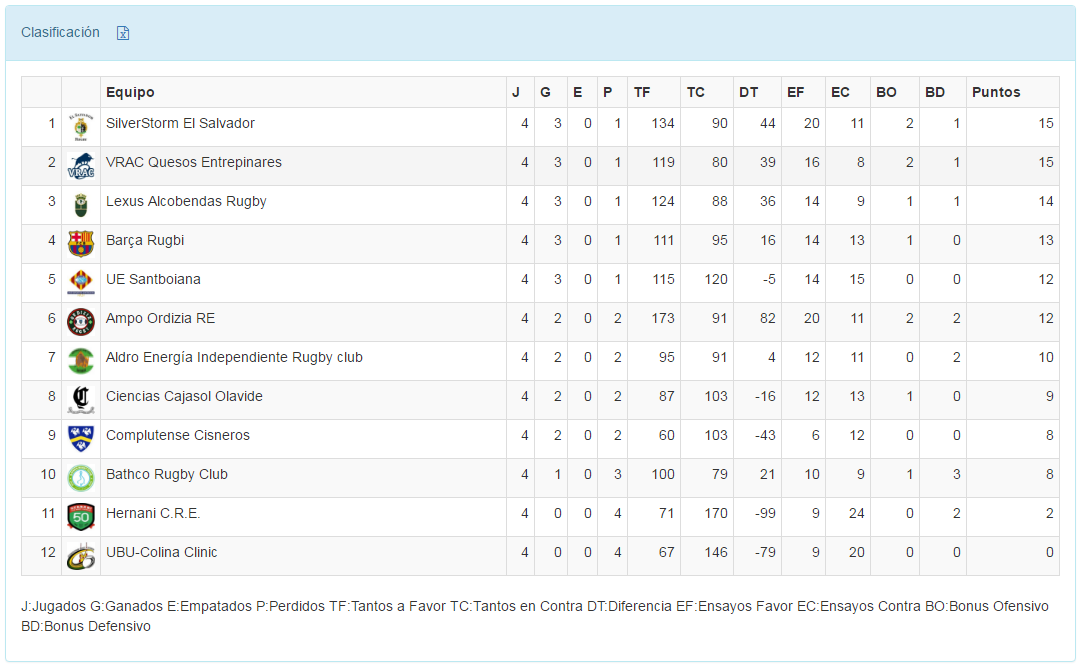Click the Bathco Rugby Club green logo
Screen dimensions: 1080x668
(x=80, y=478)
